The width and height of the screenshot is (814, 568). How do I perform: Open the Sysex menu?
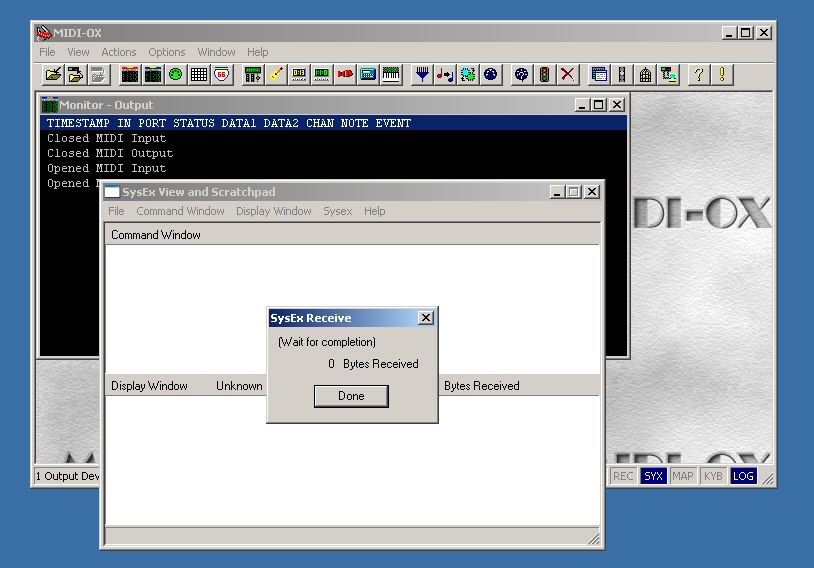click(x=337, y=211)
